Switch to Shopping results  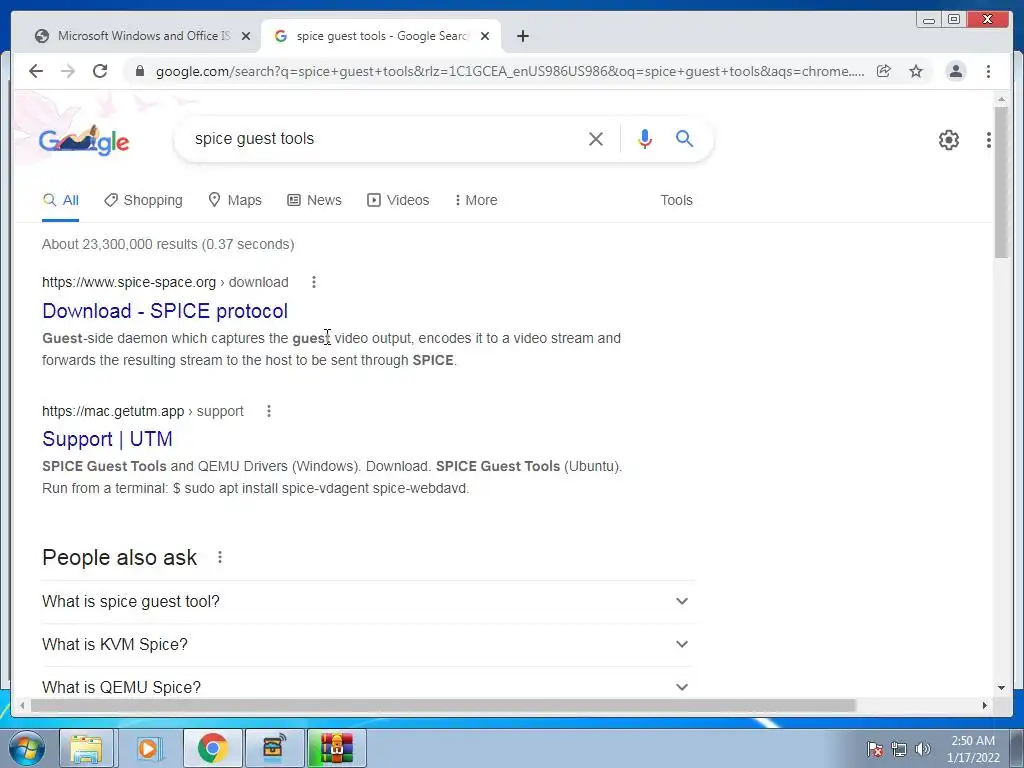tap(144, 200)
